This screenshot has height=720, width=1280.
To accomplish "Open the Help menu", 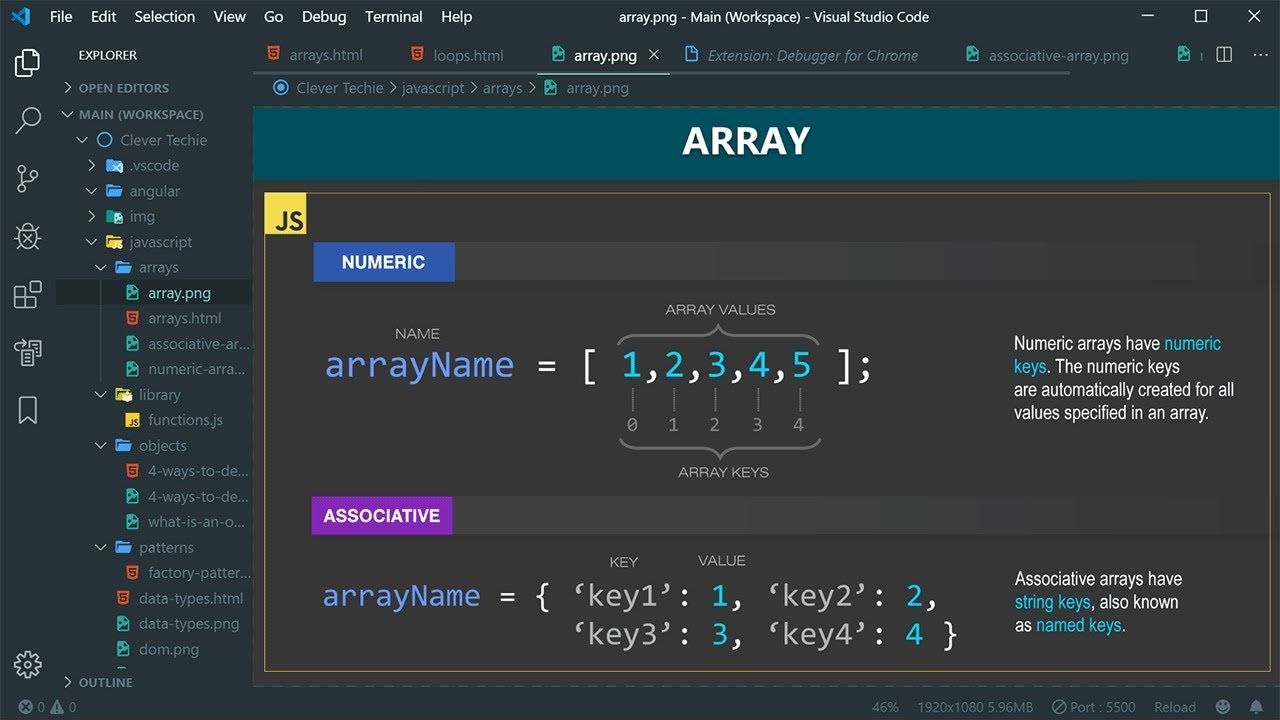I will 456,17.
